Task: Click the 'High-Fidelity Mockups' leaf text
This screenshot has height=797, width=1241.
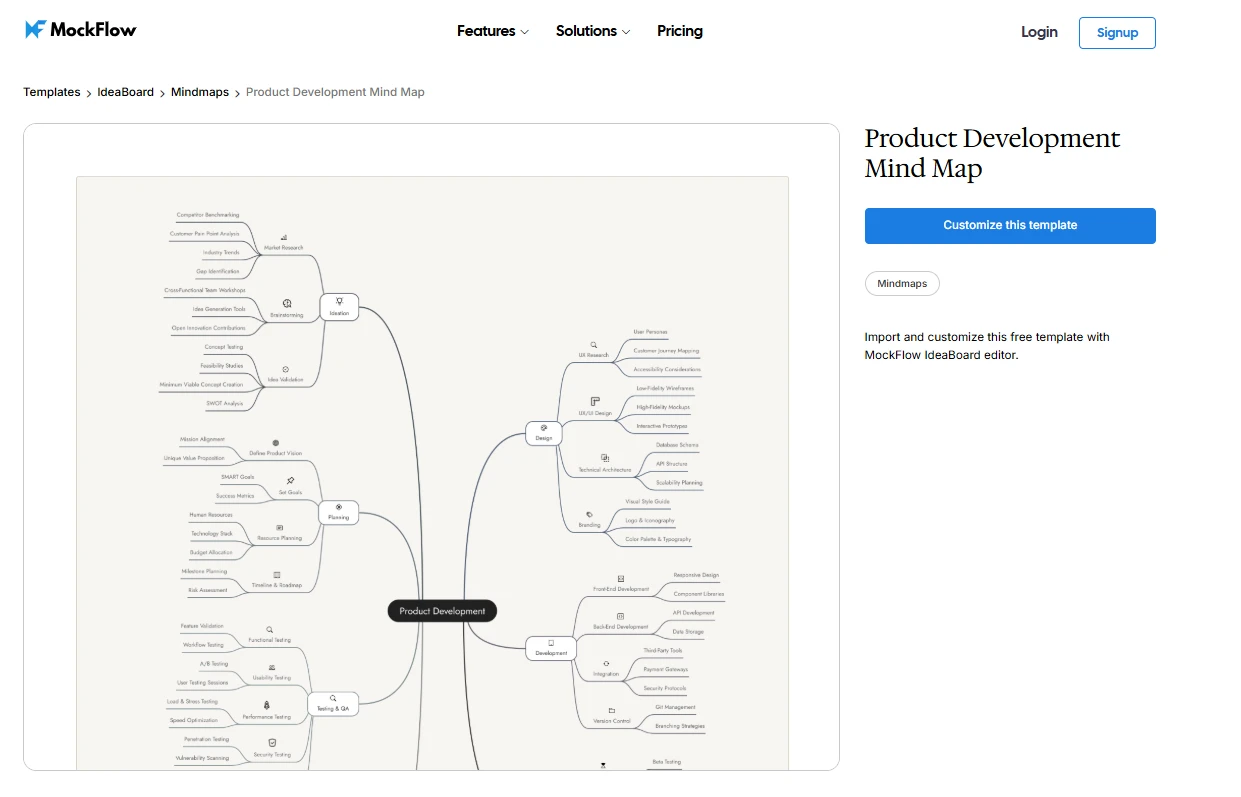Action: [x=663, y=407]
